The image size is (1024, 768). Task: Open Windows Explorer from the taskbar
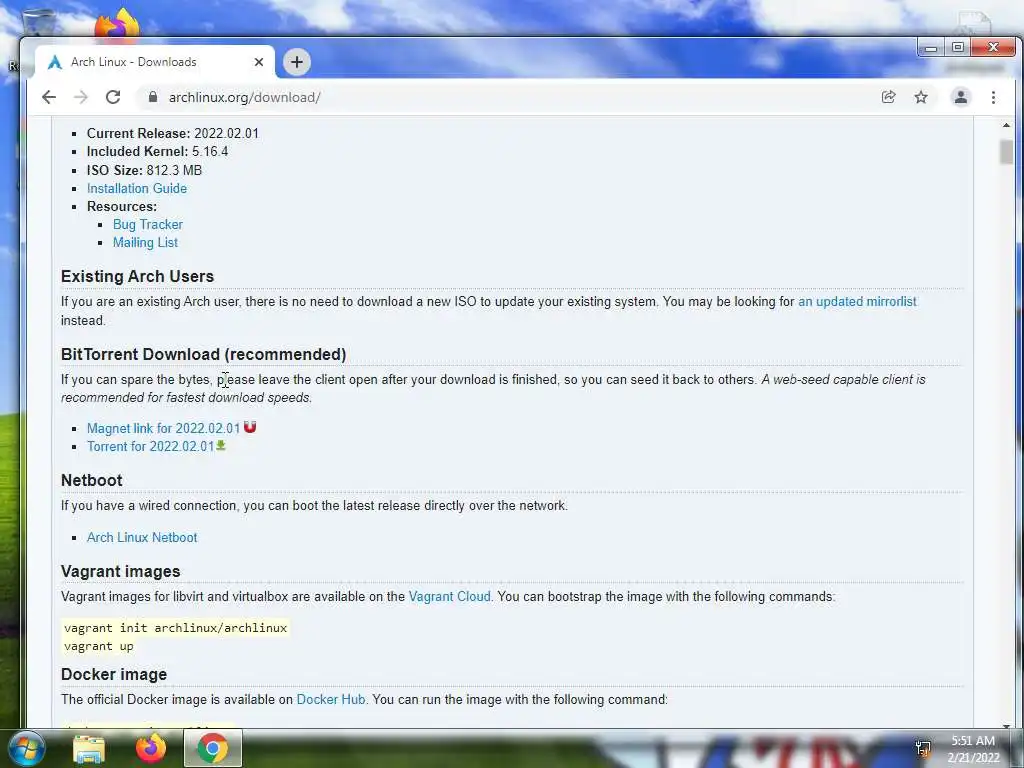click(89, 749)
